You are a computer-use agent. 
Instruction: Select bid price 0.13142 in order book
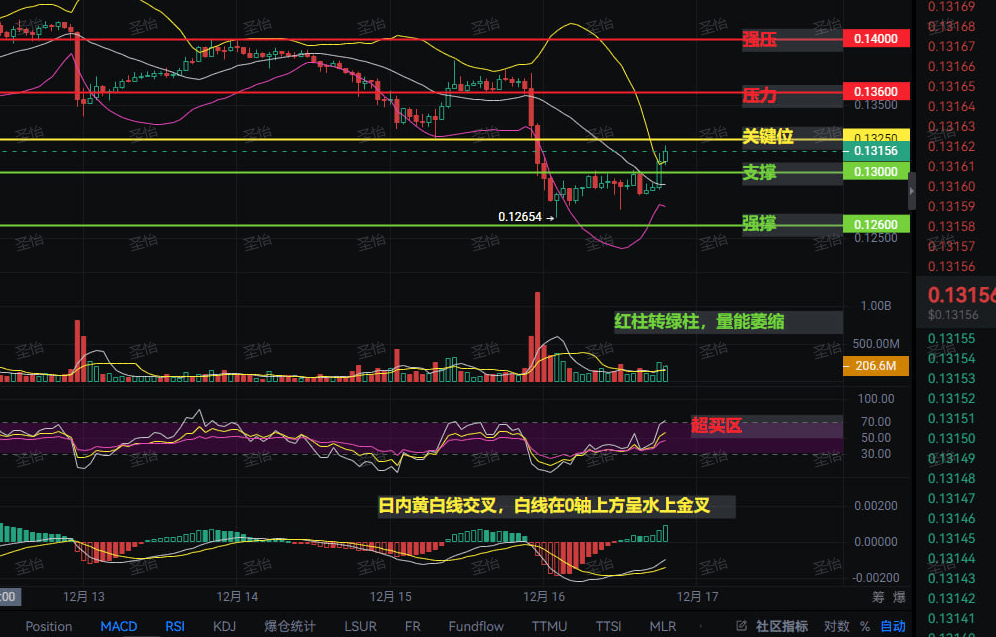pyautogui.click(x=952, y=599)
